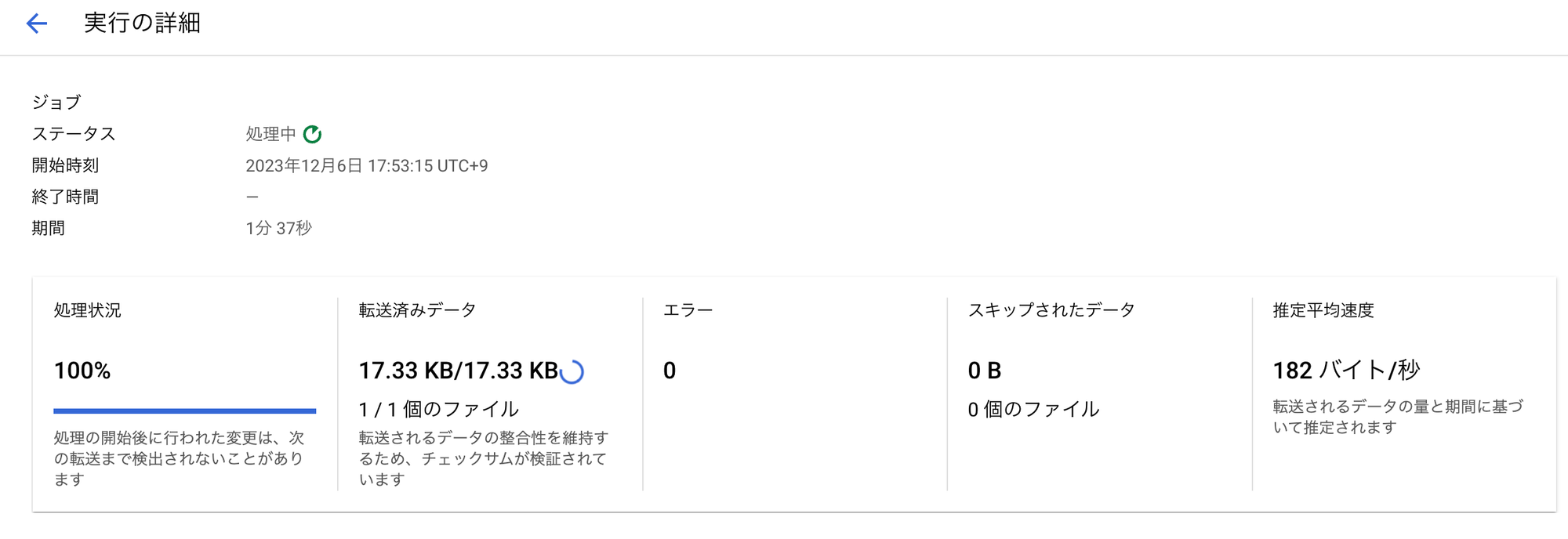Click the blue loading spinner beside 17.33 KB
The image size is (1568, 539).
click(573, 371)
